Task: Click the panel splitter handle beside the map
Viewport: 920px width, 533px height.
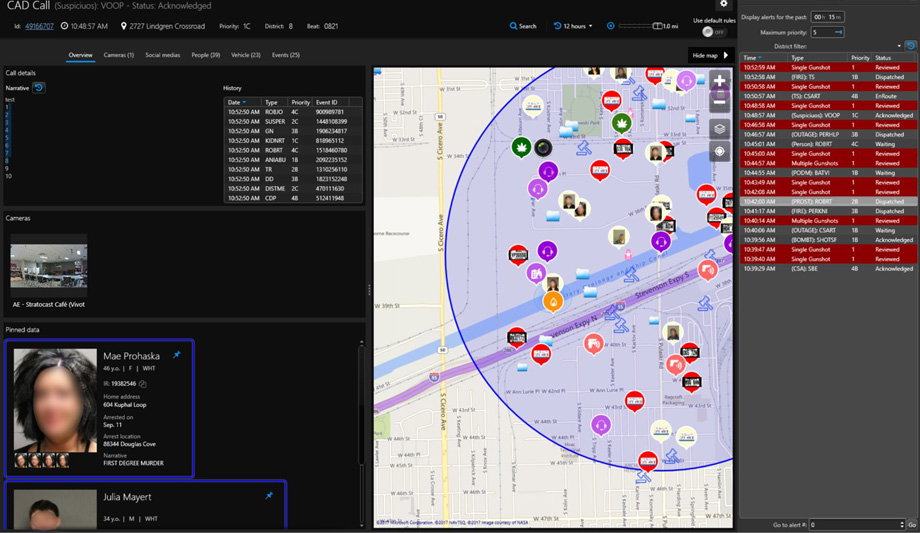Action: point(369,289)
